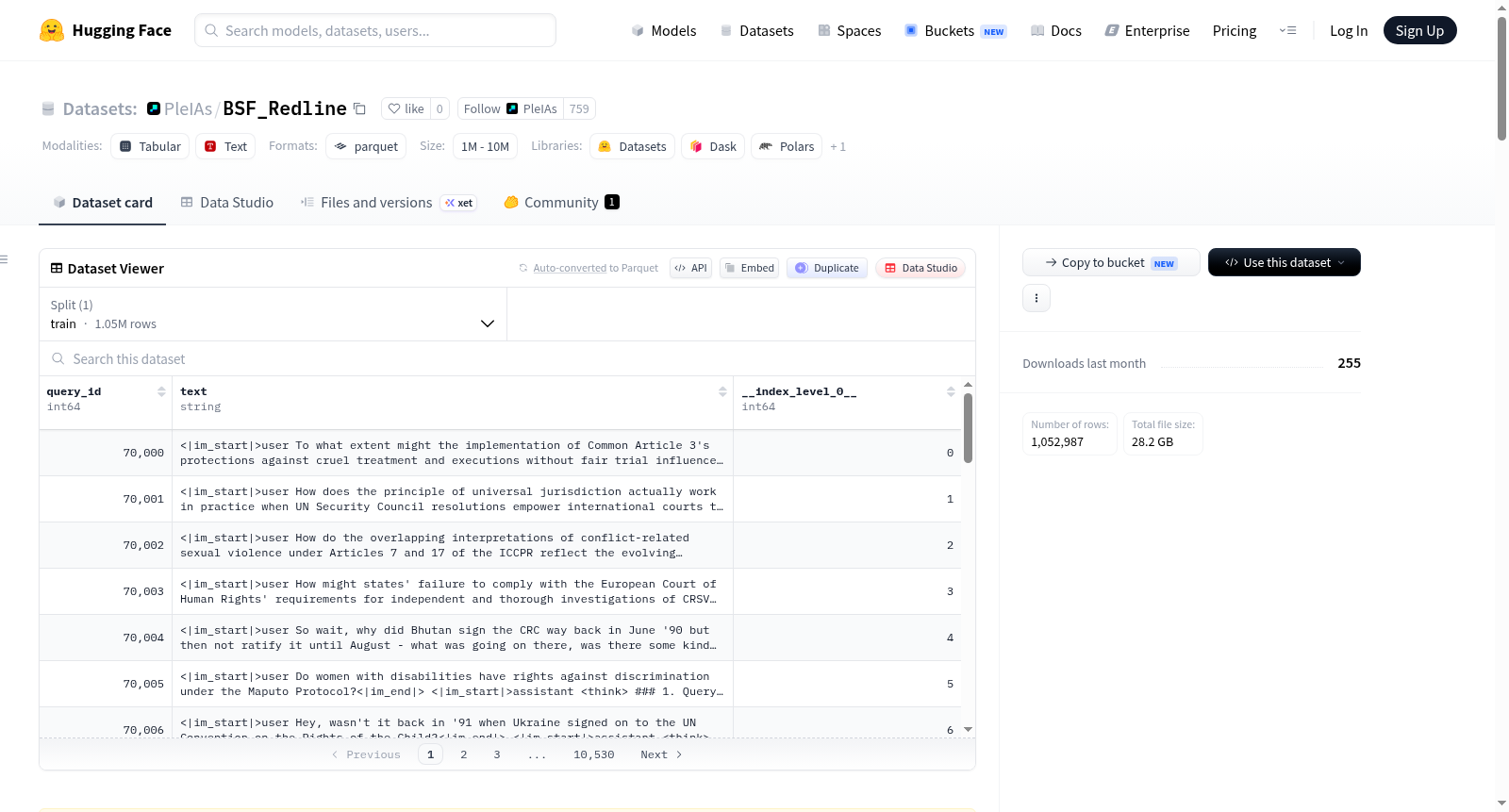Switch to the Data Studio tab

pos(227,202)
